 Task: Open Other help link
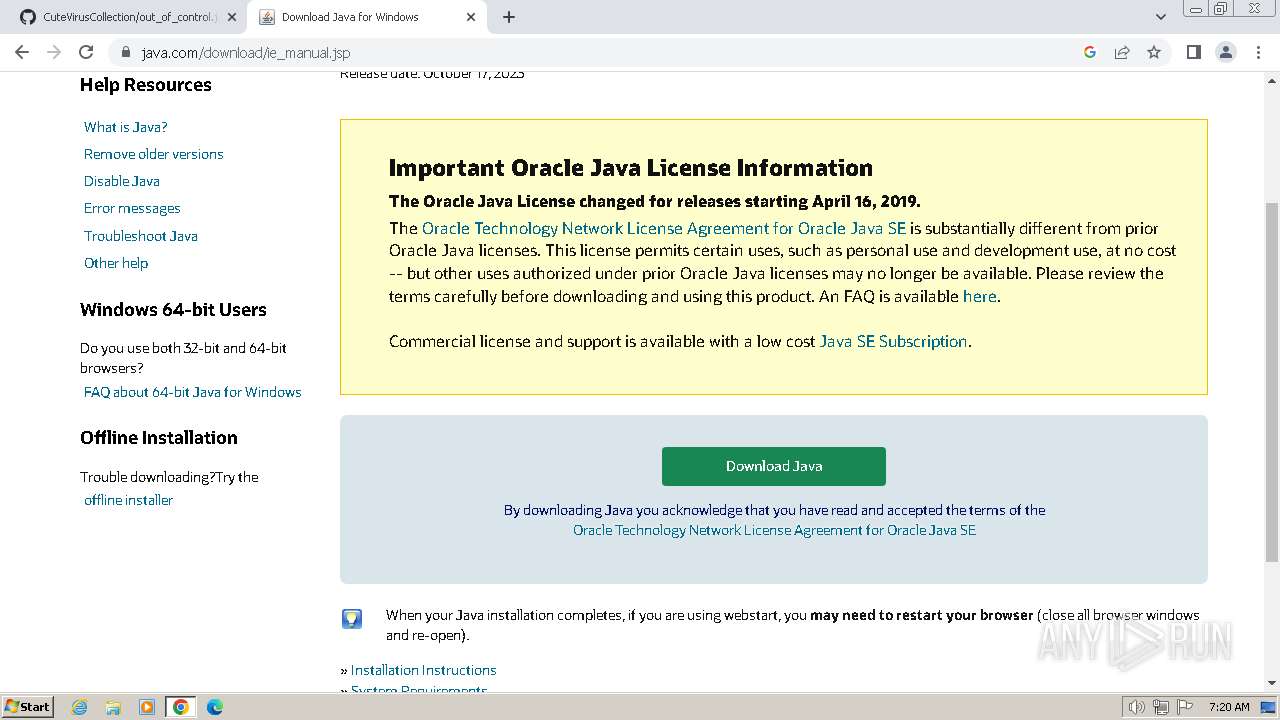point(116,263)
